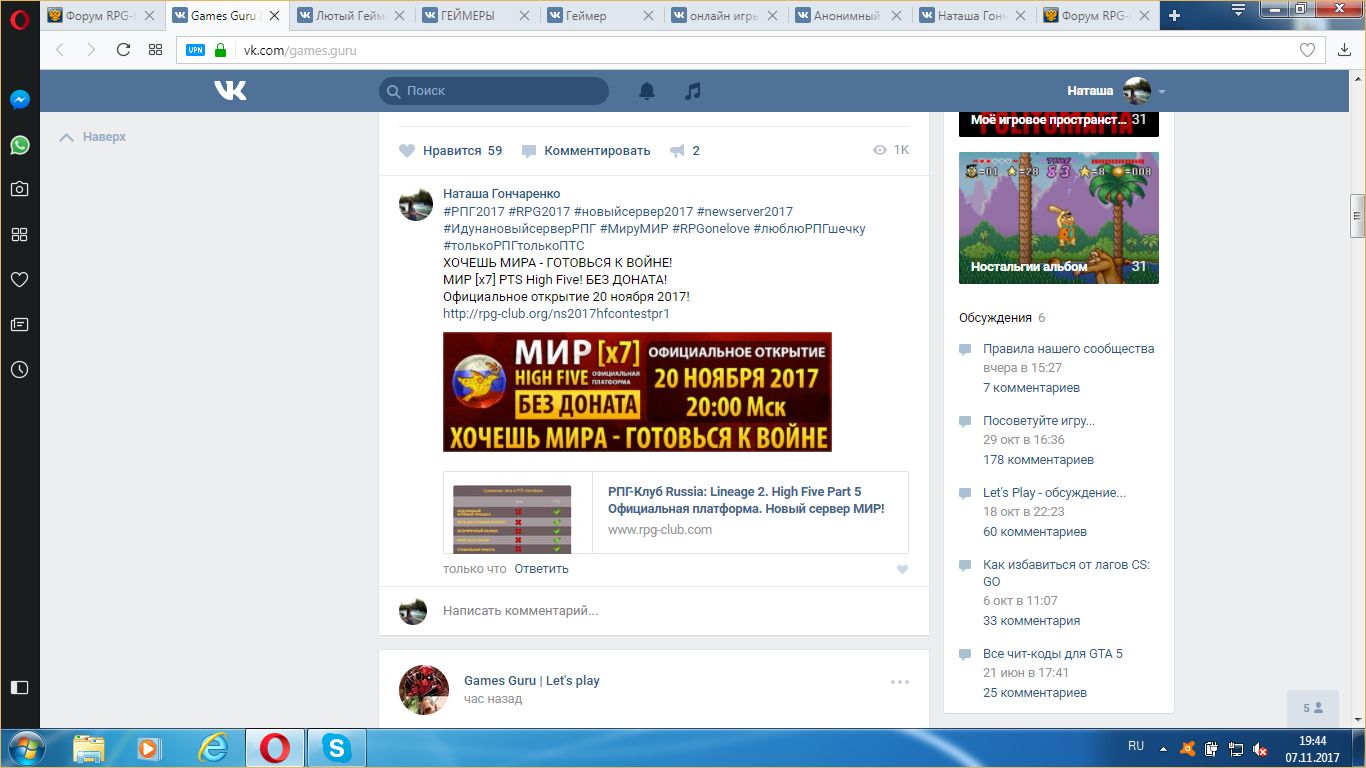The height and width of the screenshot is (768, 1366).
Task: Switch to the Наташа Гонч tab
Action: pyautogui.click(x=975, y=16)
